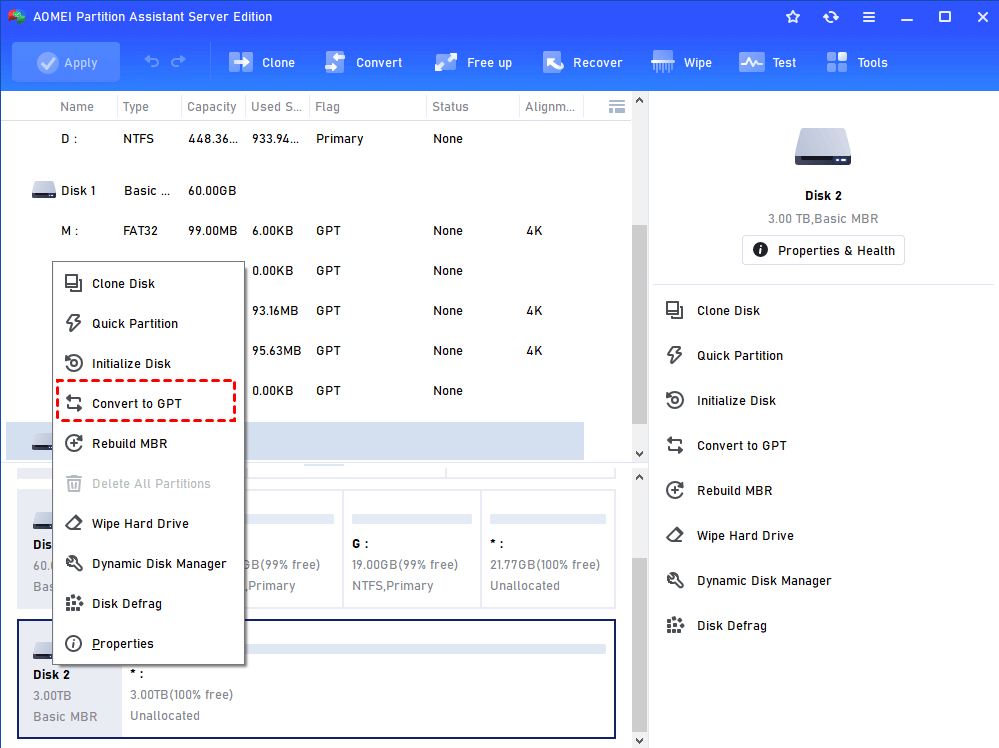Choose Wipe Hard Drive in context menu
The width and height of the screenshot is (999, 748).
(148, 524)
